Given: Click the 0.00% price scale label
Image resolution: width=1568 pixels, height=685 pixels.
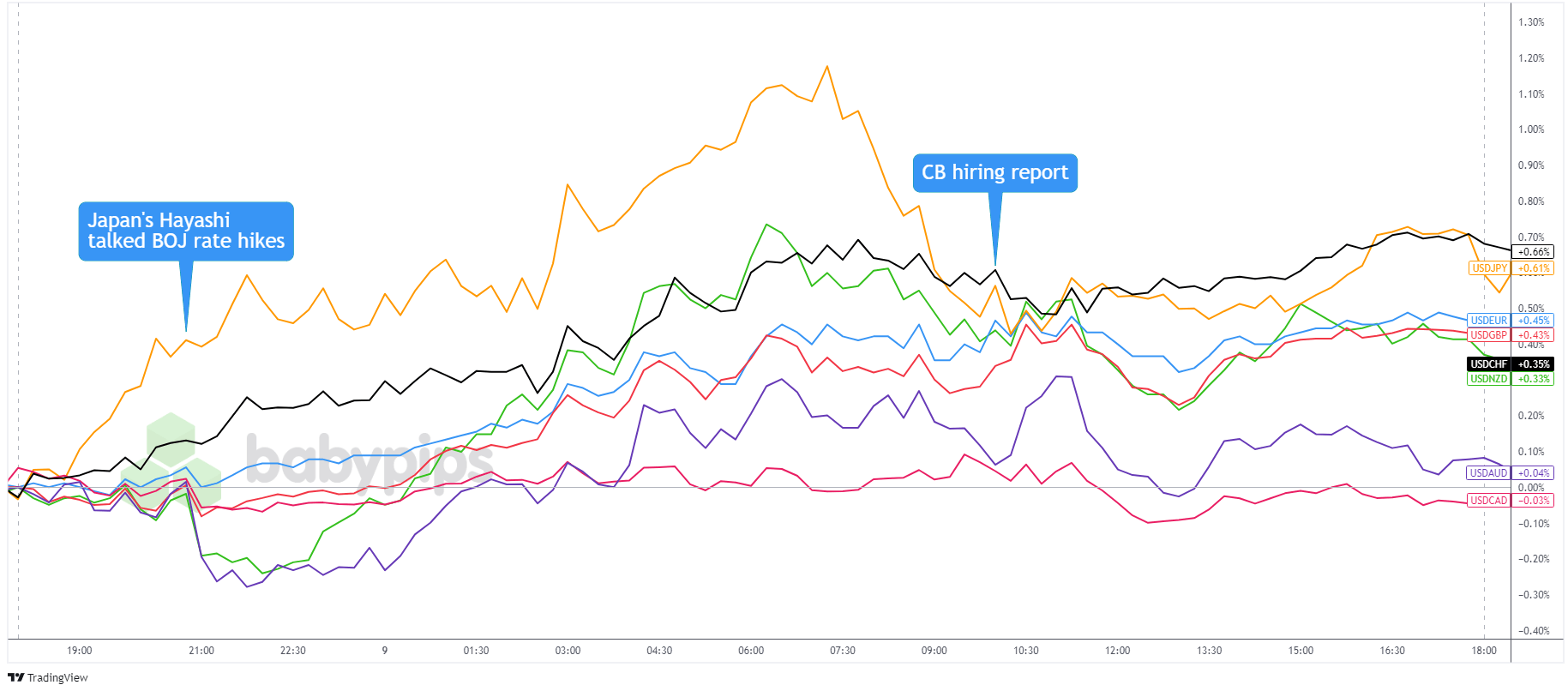Looking at the screenshot, I should [x=1531, y=488].
